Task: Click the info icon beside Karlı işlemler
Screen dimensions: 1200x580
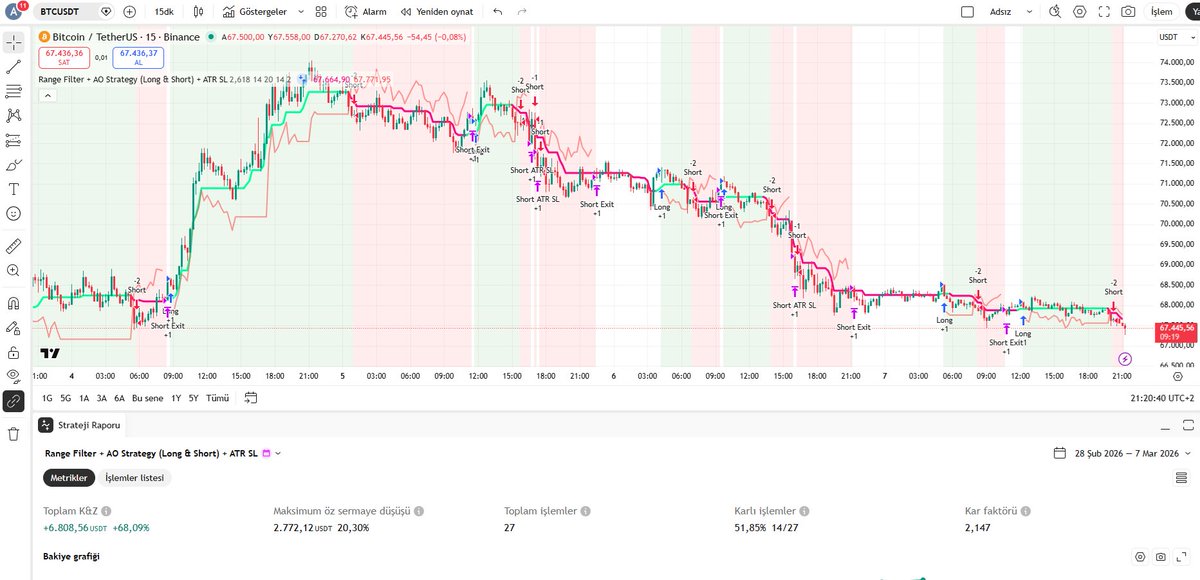Action: (x=804, y=510)
